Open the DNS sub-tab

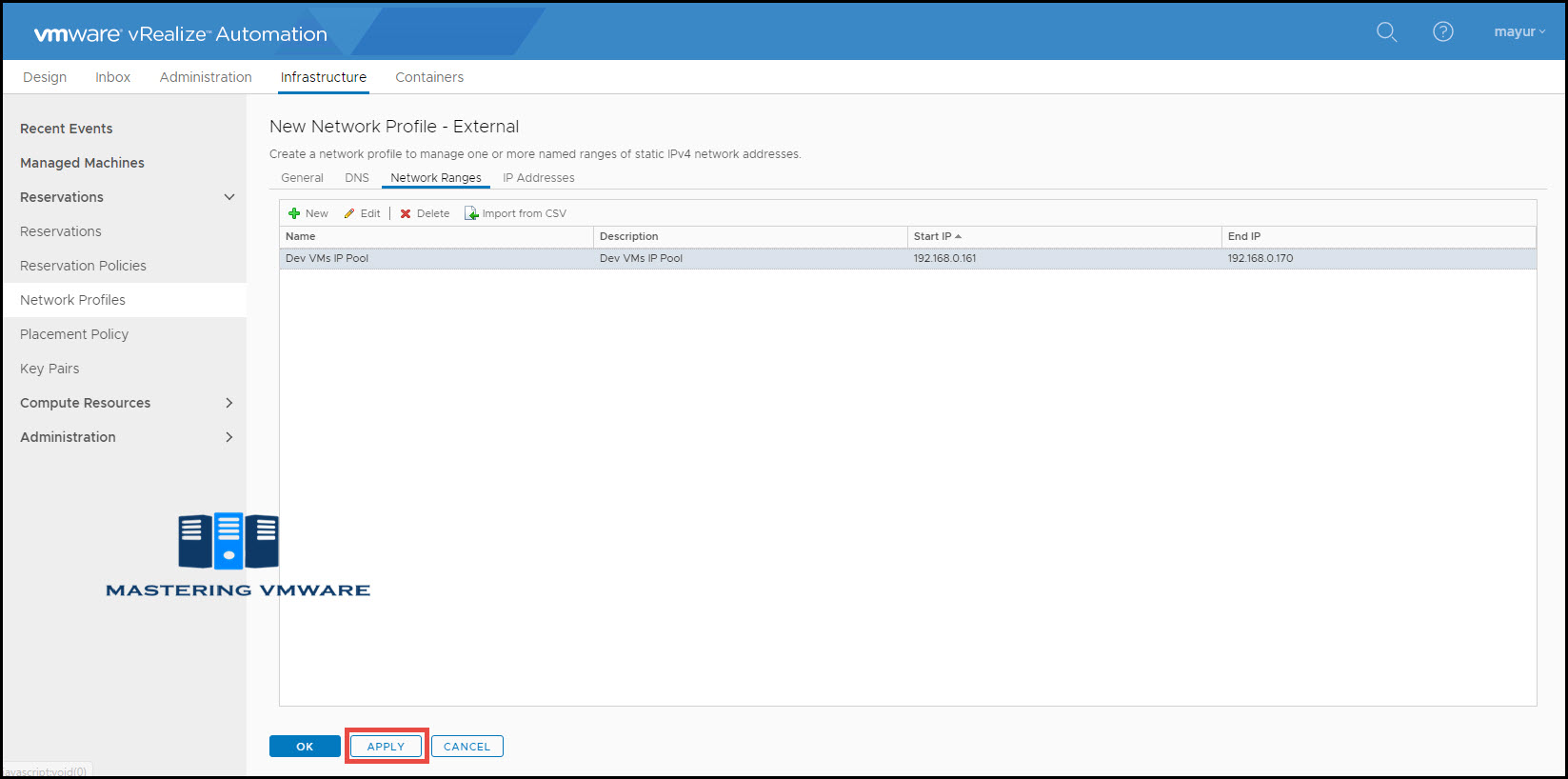[x=357, y=178]
